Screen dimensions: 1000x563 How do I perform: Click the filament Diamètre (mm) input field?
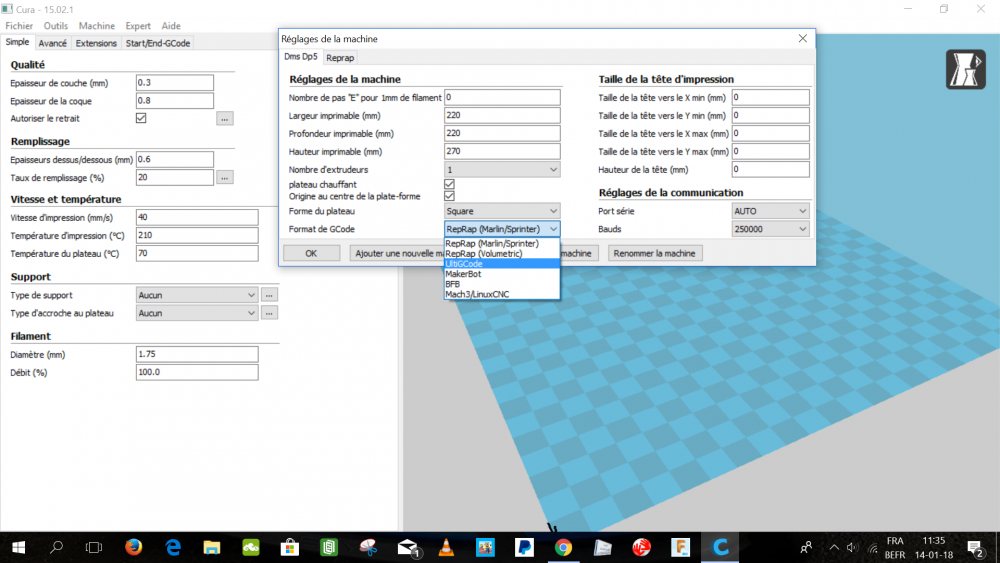(197, 354)
